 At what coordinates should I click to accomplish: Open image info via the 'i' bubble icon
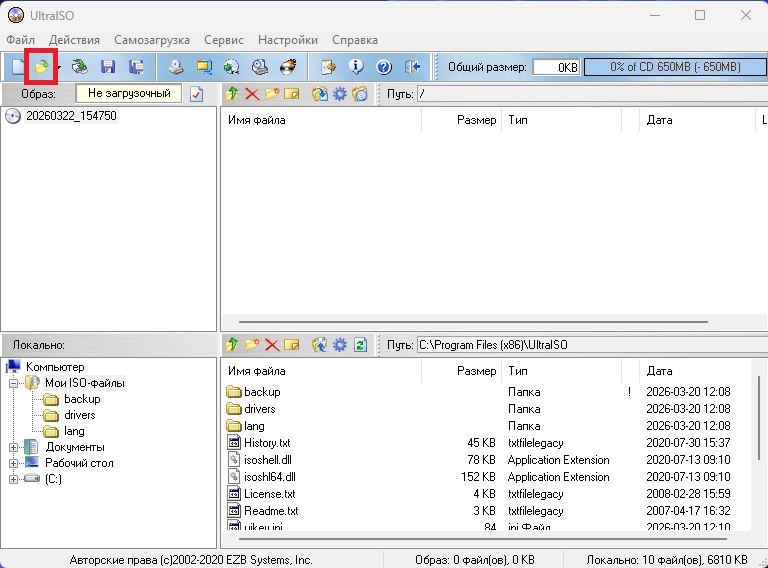pos(356,67)
